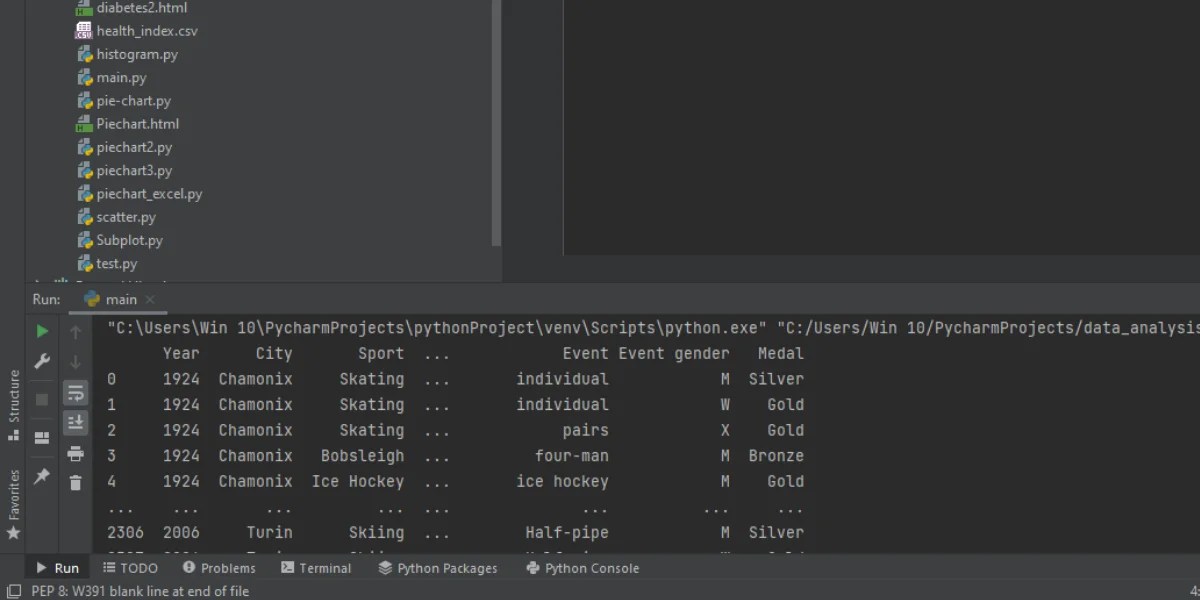The width and height of the screenshot is (1200, 600).
Task: Click 'four-man' event text in output
Action: click(571, 455)
